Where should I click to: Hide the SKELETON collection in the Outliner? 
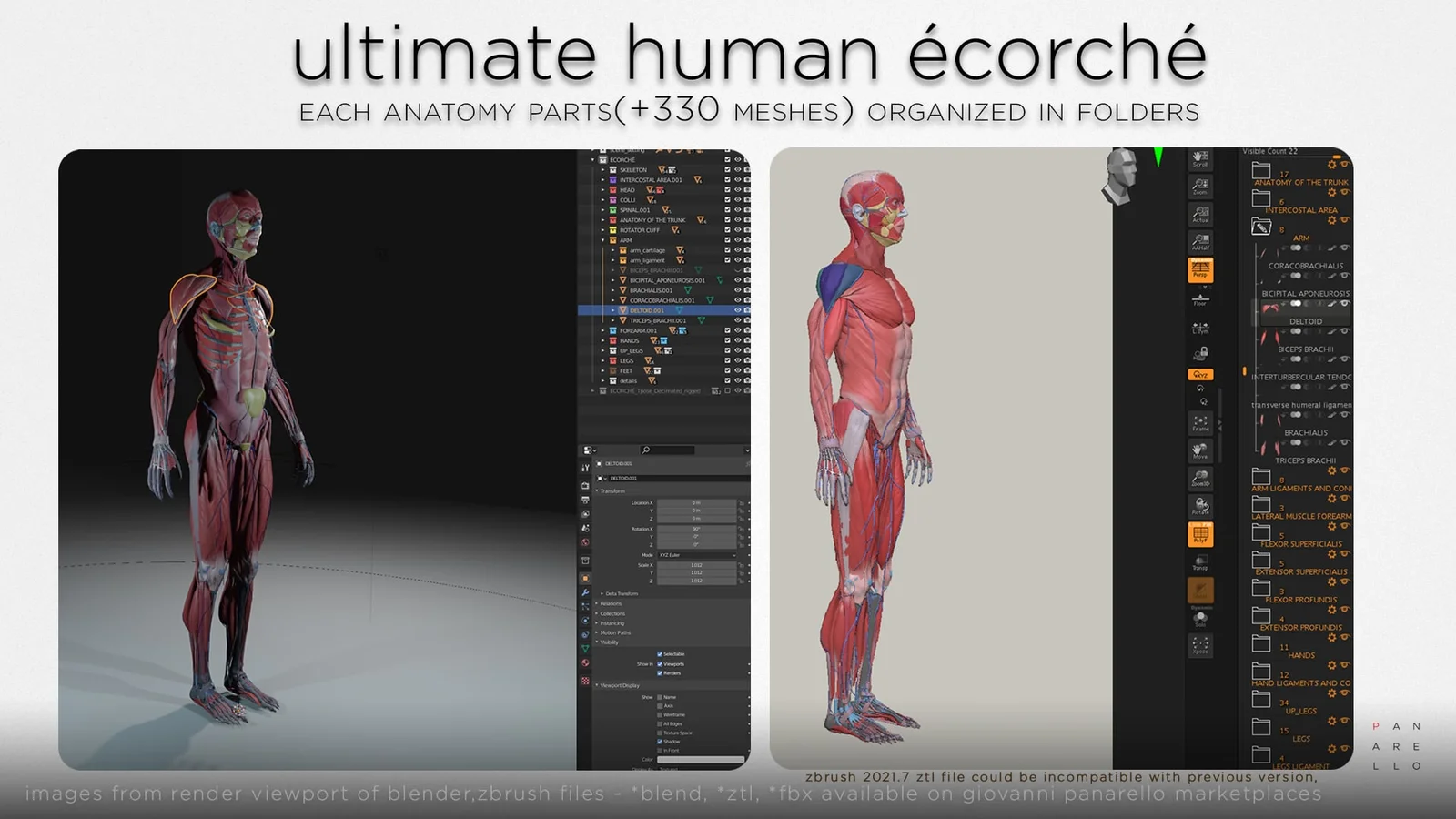click(x=738, y=170)
